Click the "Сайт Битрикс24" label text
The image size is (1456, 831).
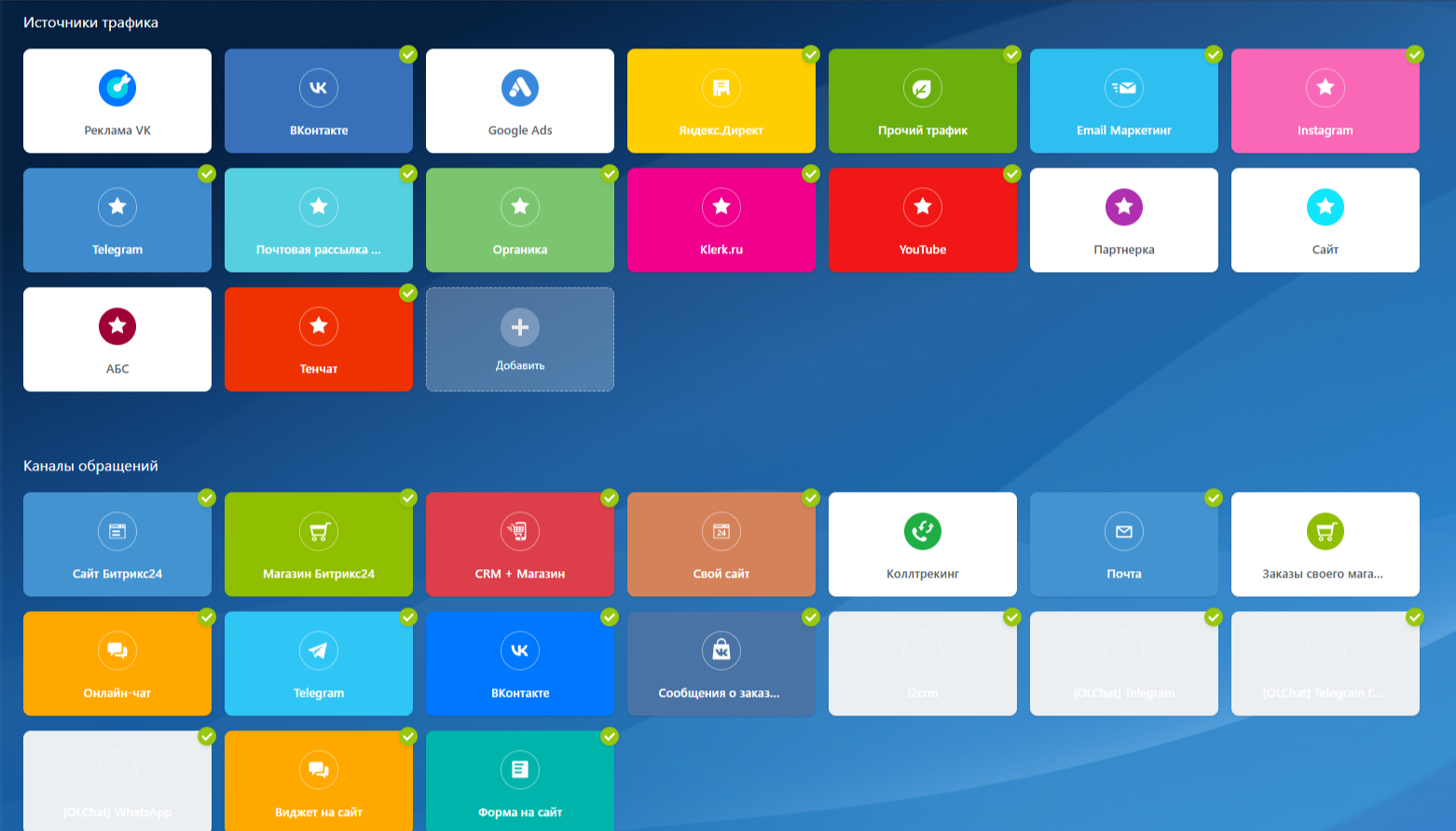(117, 574)
